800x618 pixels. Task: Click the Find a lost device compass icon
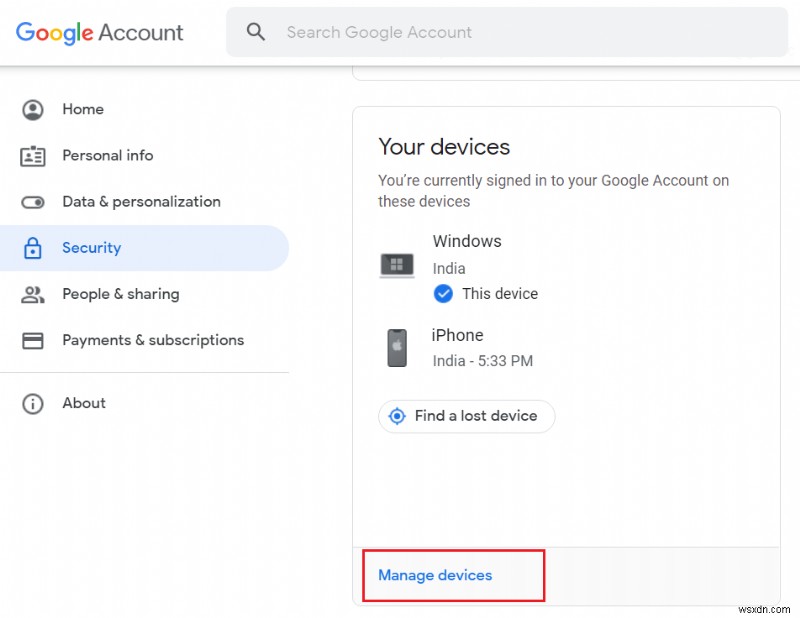click(396, 416)
